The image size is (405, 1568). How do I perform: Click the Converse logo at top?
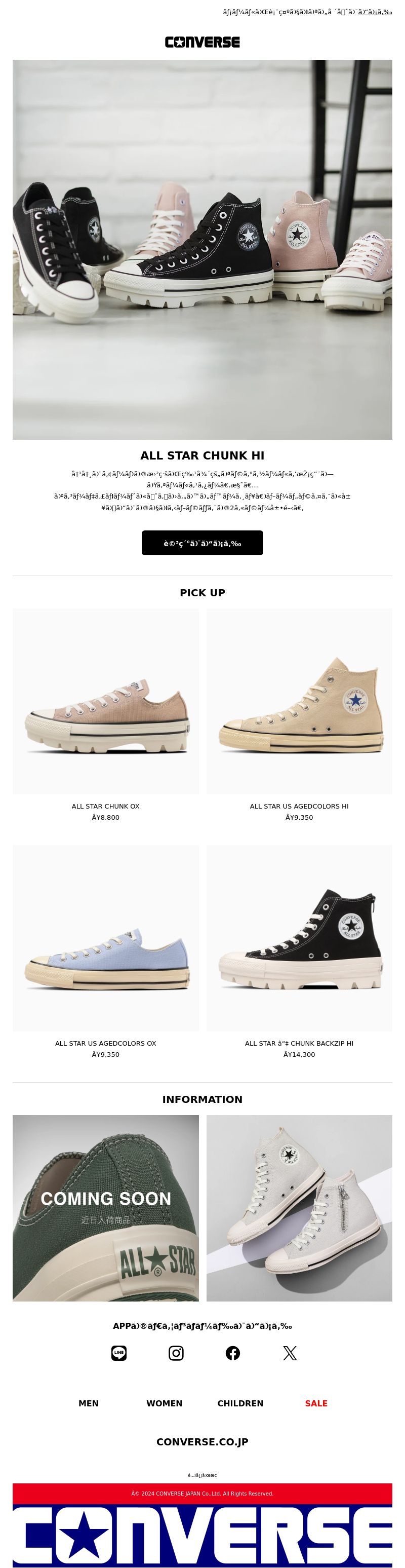202,42
